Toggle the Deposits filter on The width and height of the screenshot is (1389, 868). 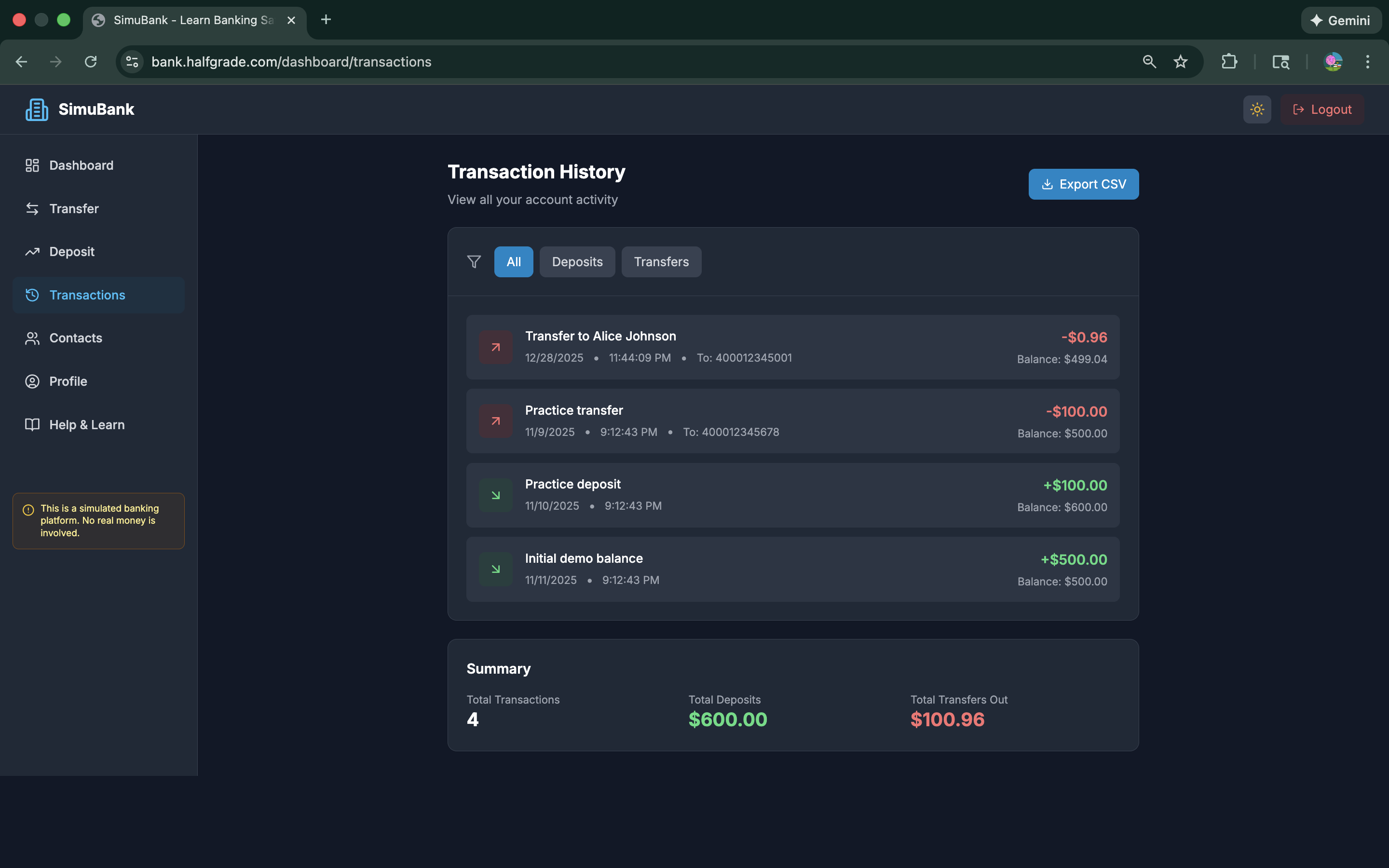click(577, 261)
